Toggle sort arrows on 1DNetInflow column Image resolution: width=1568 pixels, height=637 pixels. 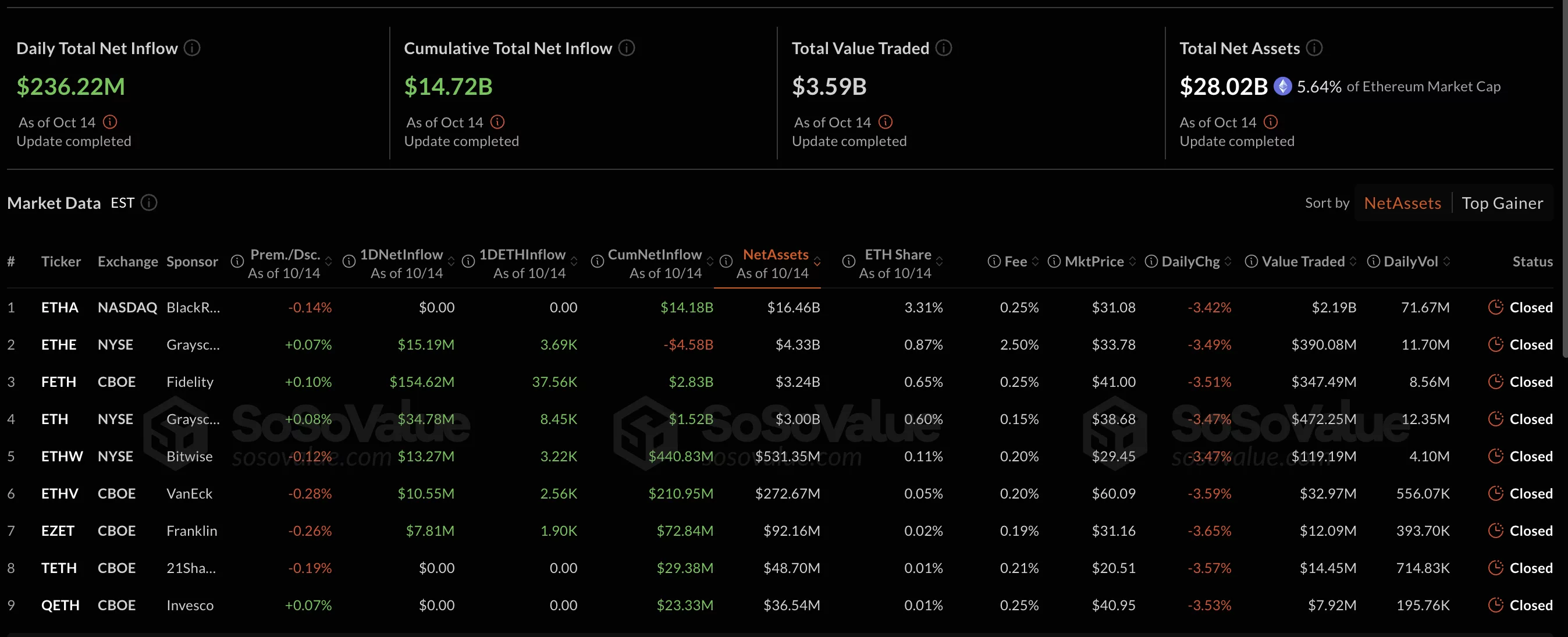tap(451, 262)
